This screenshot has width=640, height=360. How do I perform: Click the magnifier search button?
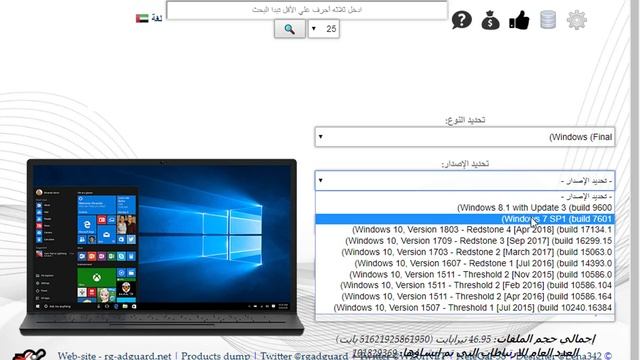tap(290, 29)
